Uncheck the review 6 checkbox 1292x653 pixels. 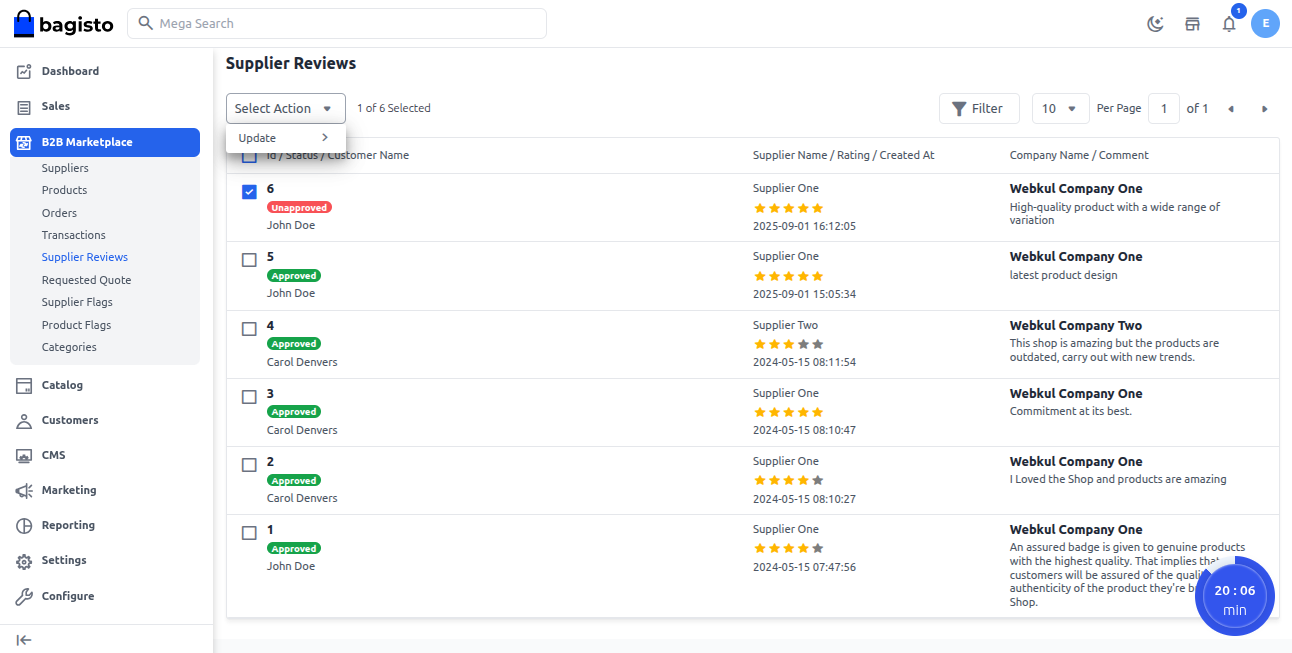point(249,192)
